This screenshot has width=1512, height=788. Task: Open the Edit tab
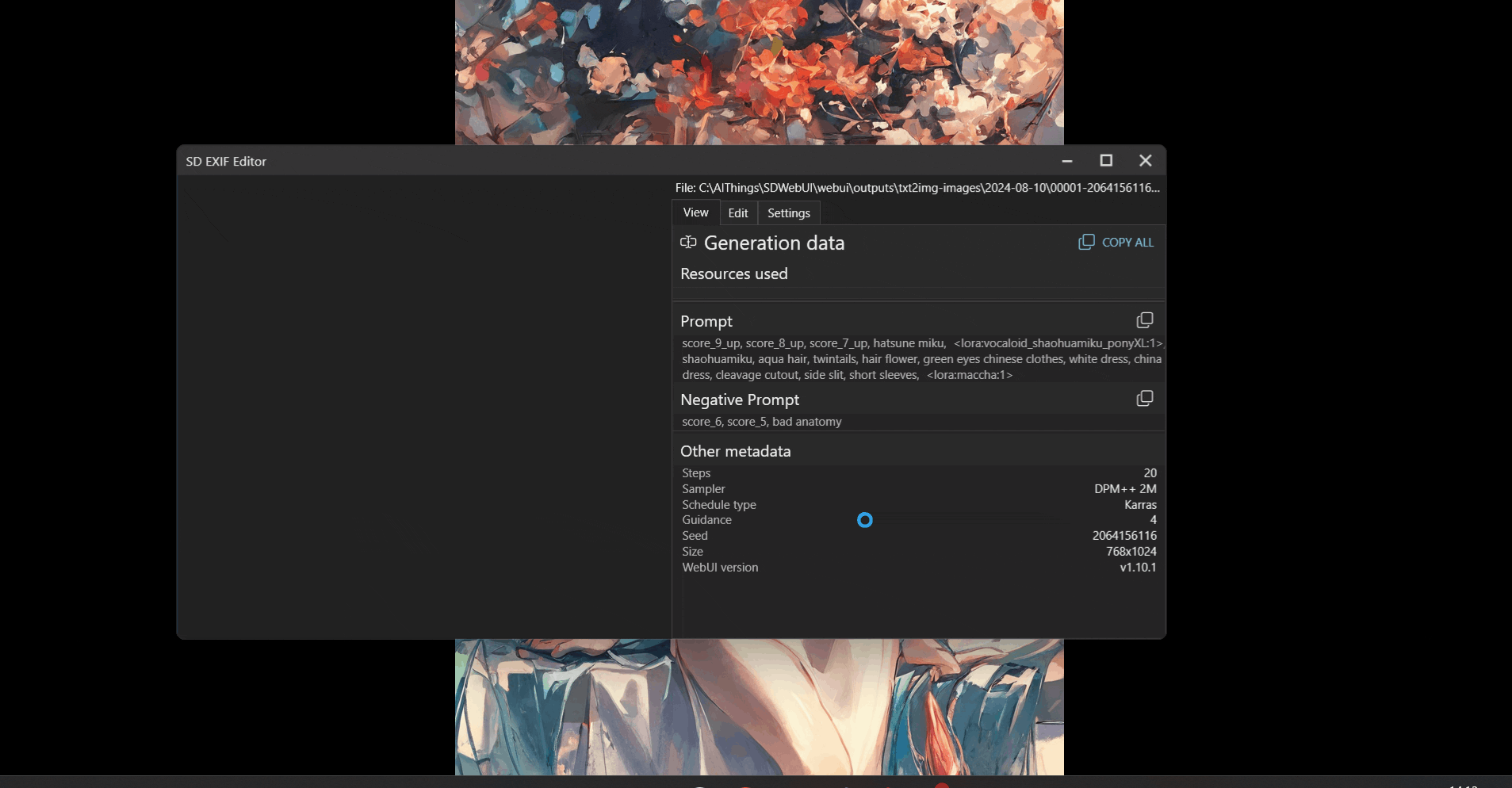[738, 213]
